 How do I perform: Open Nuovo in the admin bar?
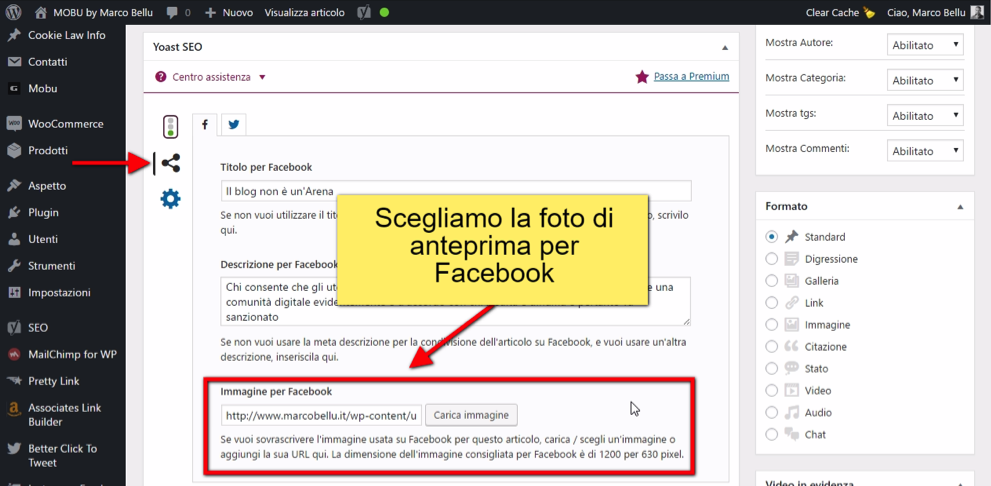coord(229,12)
